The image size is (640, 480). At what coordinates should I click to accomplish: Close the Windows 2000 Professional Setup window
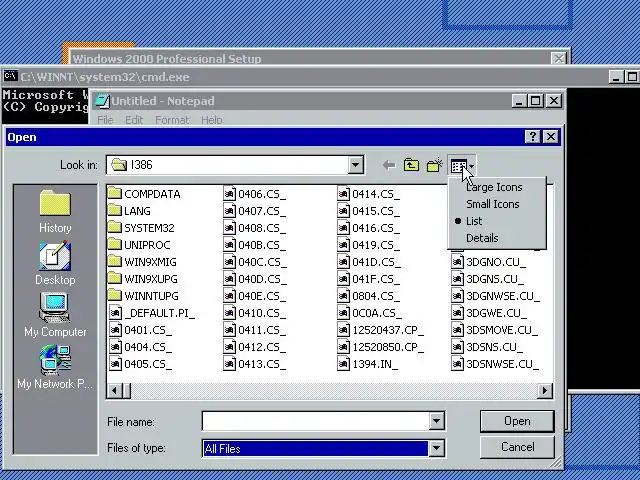pyautogui.click(x=558, y=58)
